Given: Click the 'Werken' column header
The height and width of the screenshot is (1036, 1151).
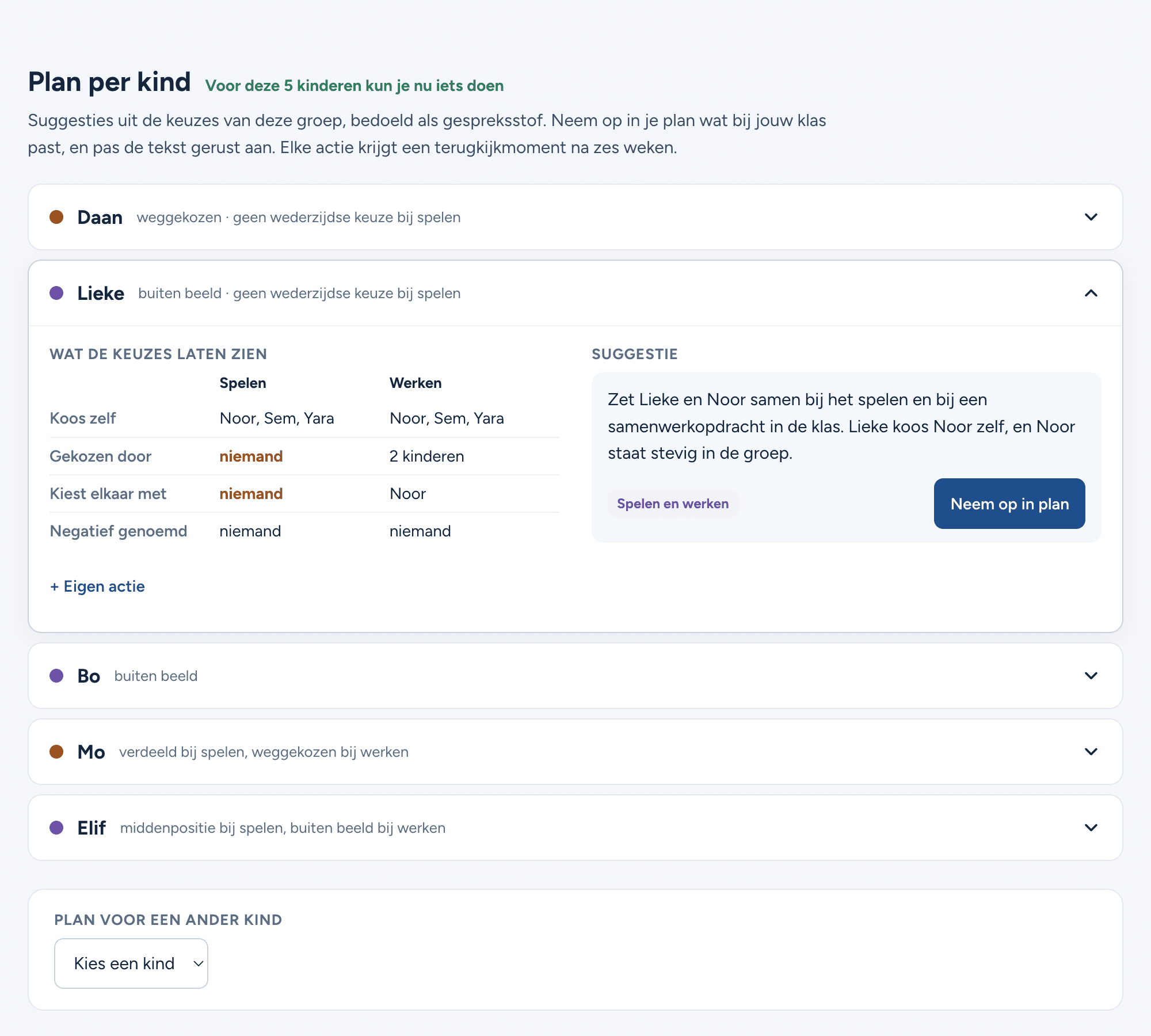Looking at the screenshot, I should coord(416,383).
